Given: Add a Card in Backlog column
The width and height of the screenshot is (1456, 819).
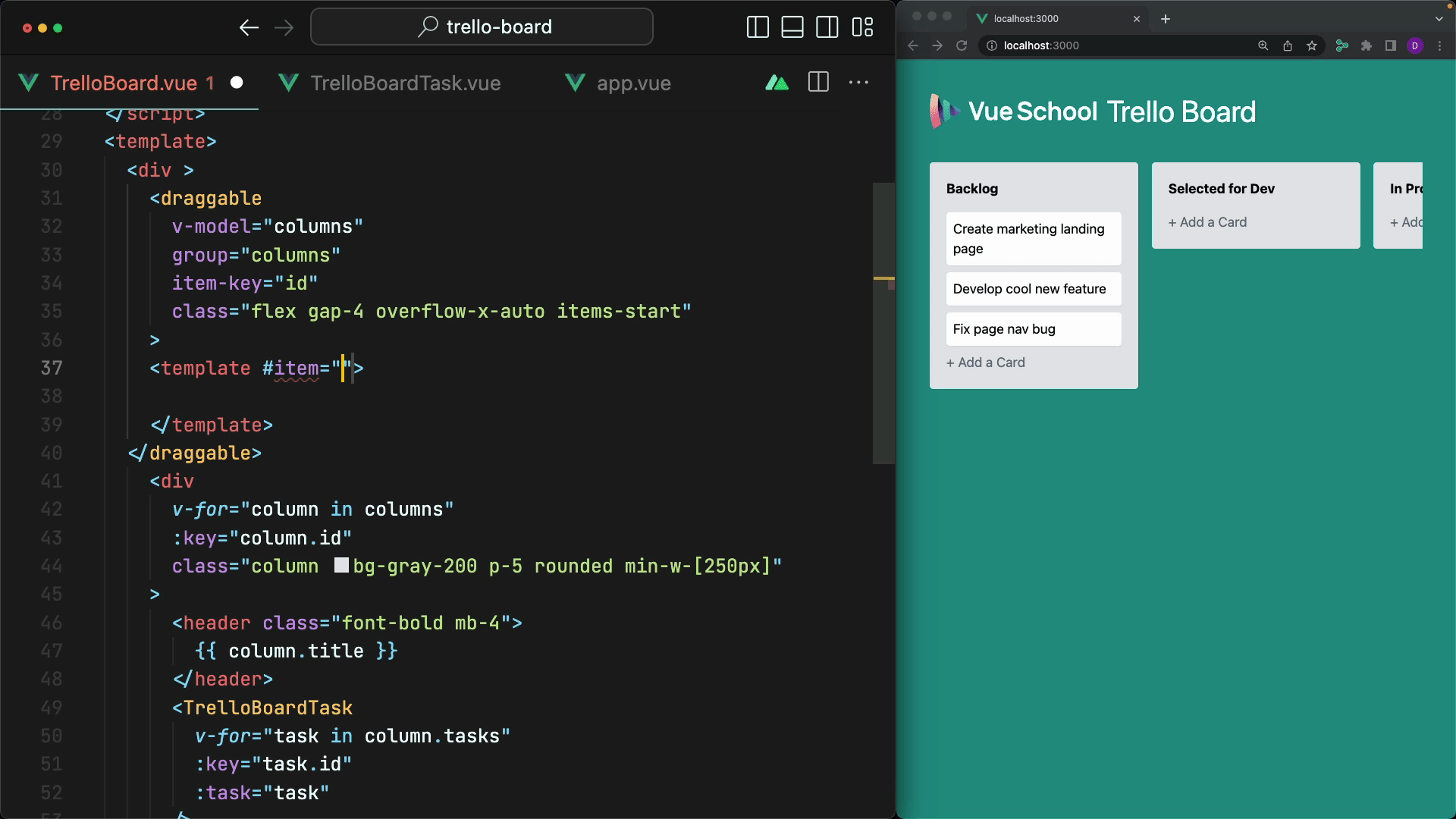Looking at the screenshot, I should pyautogui.click(x=986, y=362).
